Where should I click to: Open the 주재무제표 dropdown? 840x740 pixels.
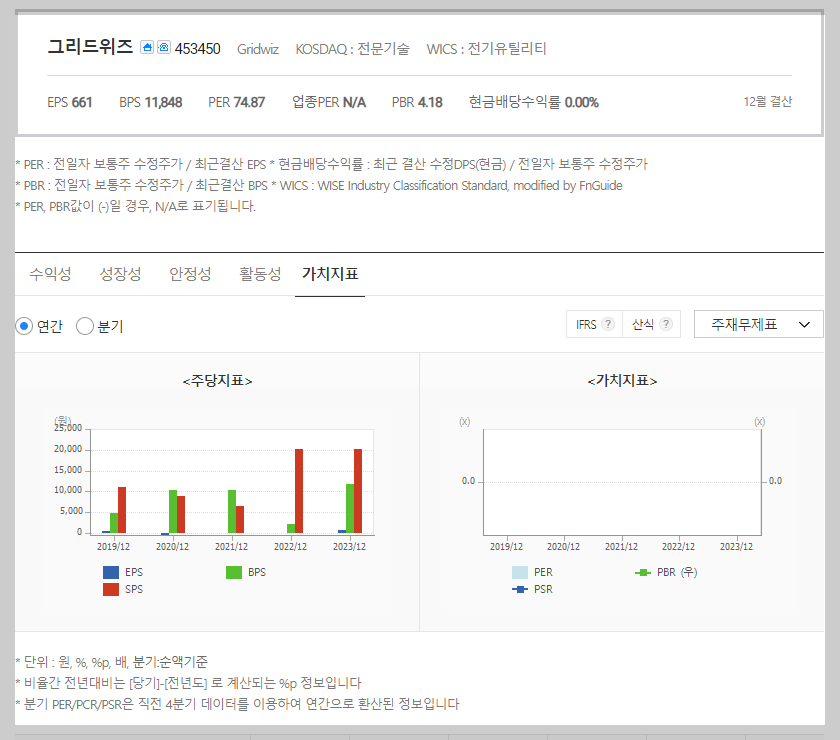[x=759, y=324]
